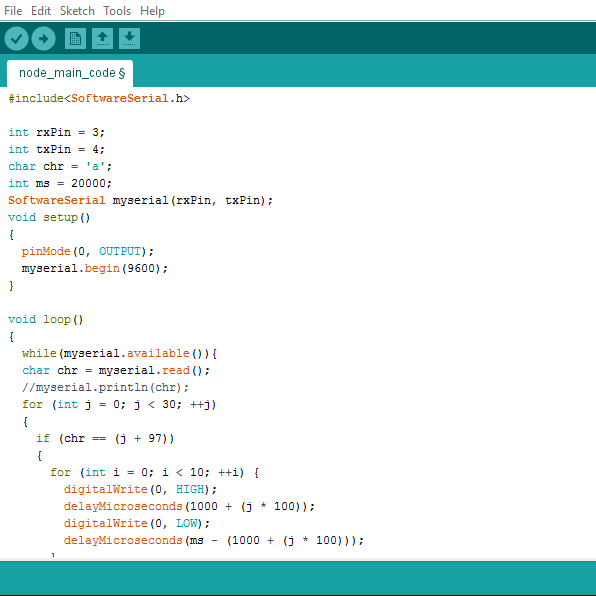Click the 'void loop()' line
This screenshot has height=596, width=596.
coord(46,319)
